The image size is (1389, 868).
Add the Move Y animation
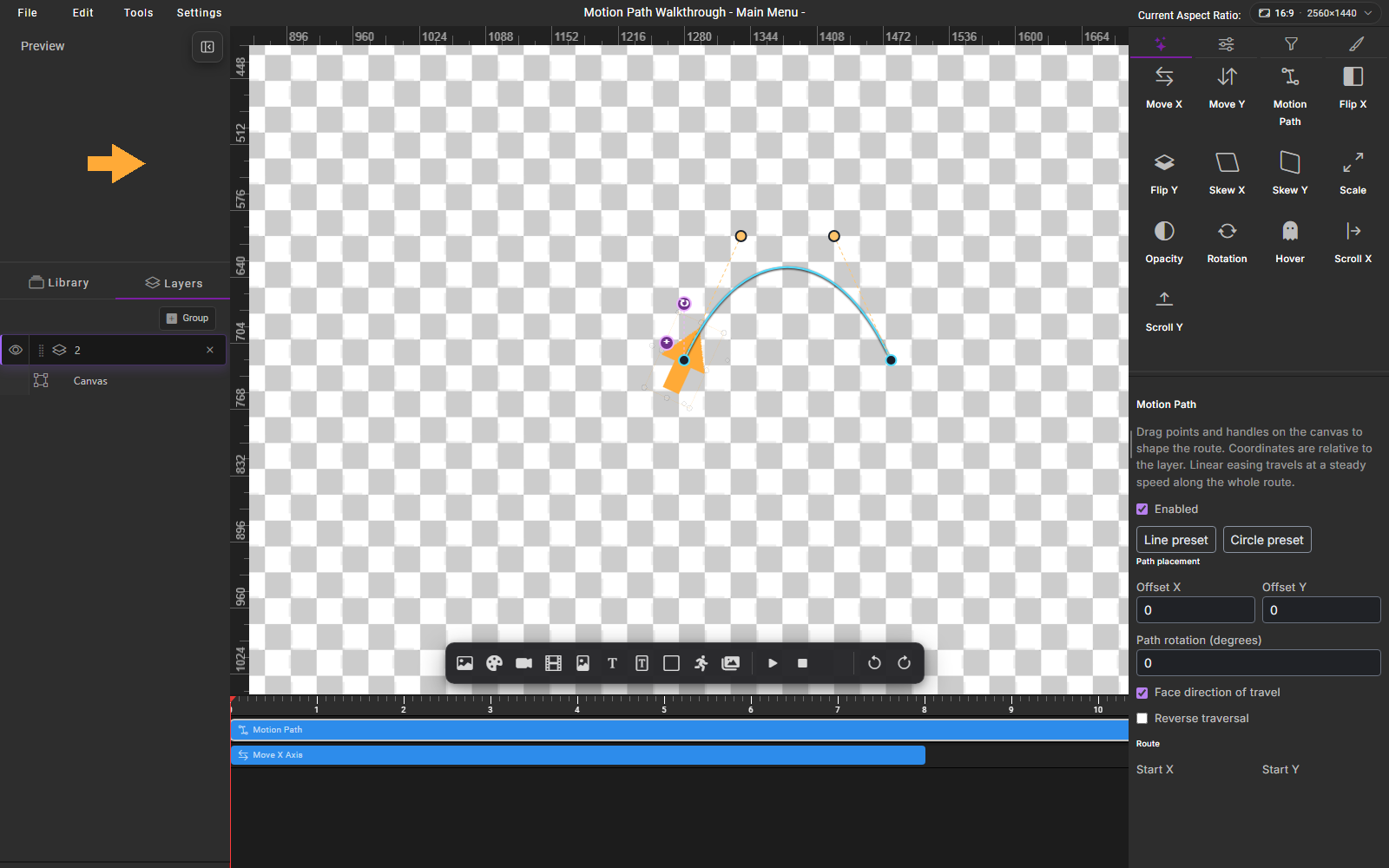[x=1227, y=89]
